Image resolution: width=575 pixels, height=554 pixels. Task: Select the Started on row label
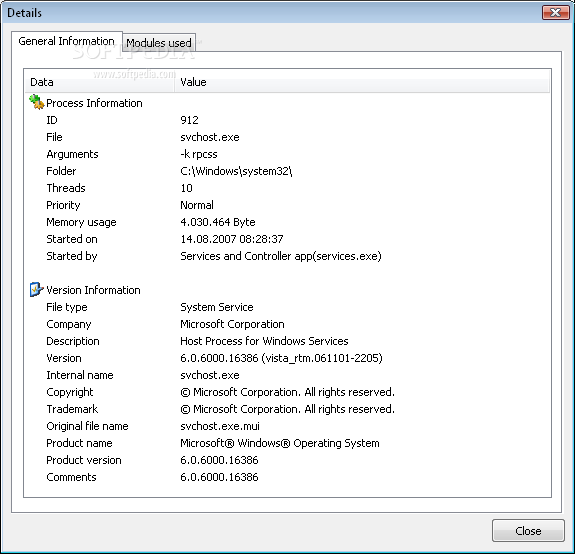point(72,239)
